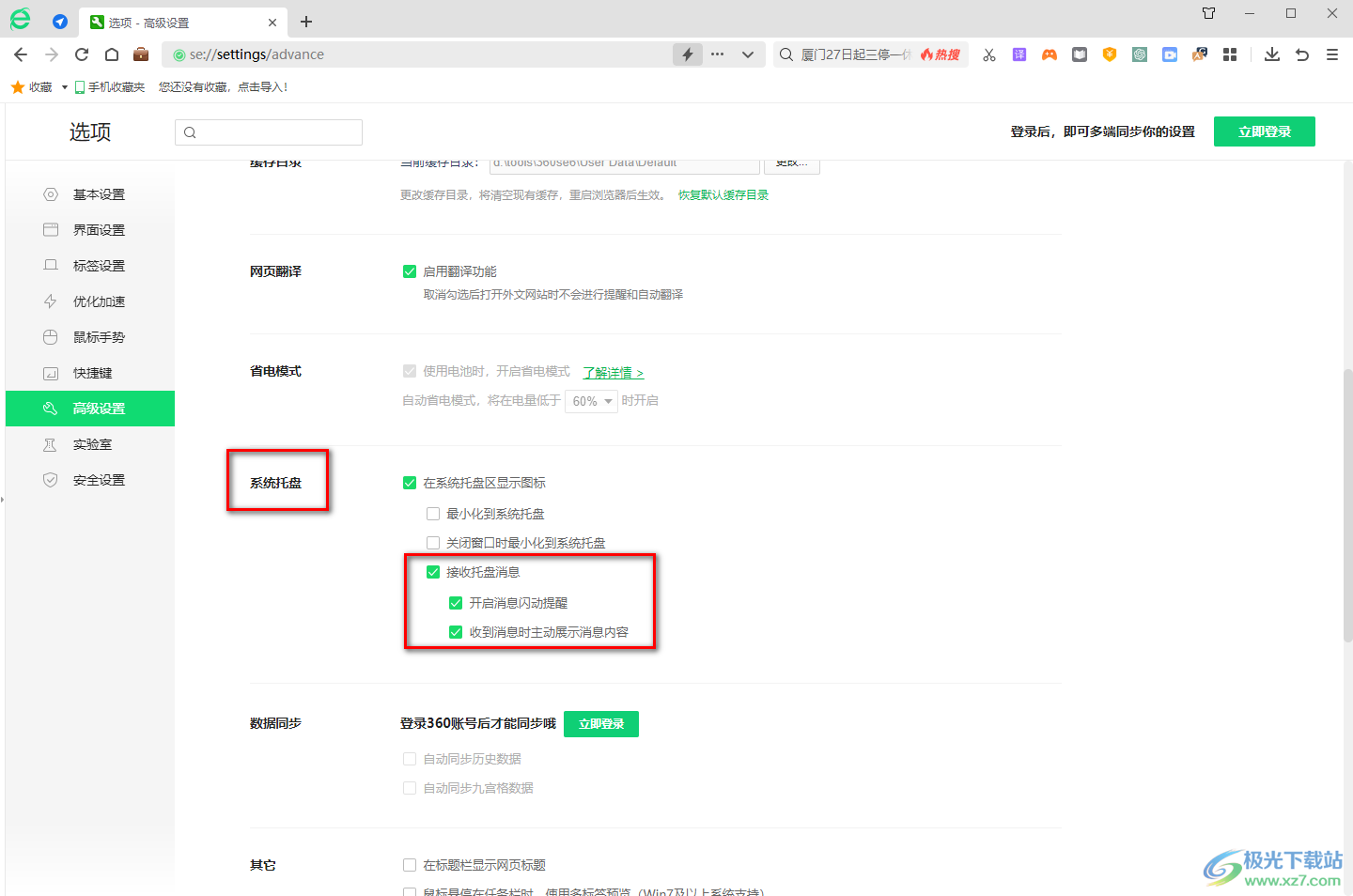Image resolution: width=1353 pixels, height=896 pixels.
Task: Open 手机收藏夹 bookmark
Action: (x=110, y=87)
